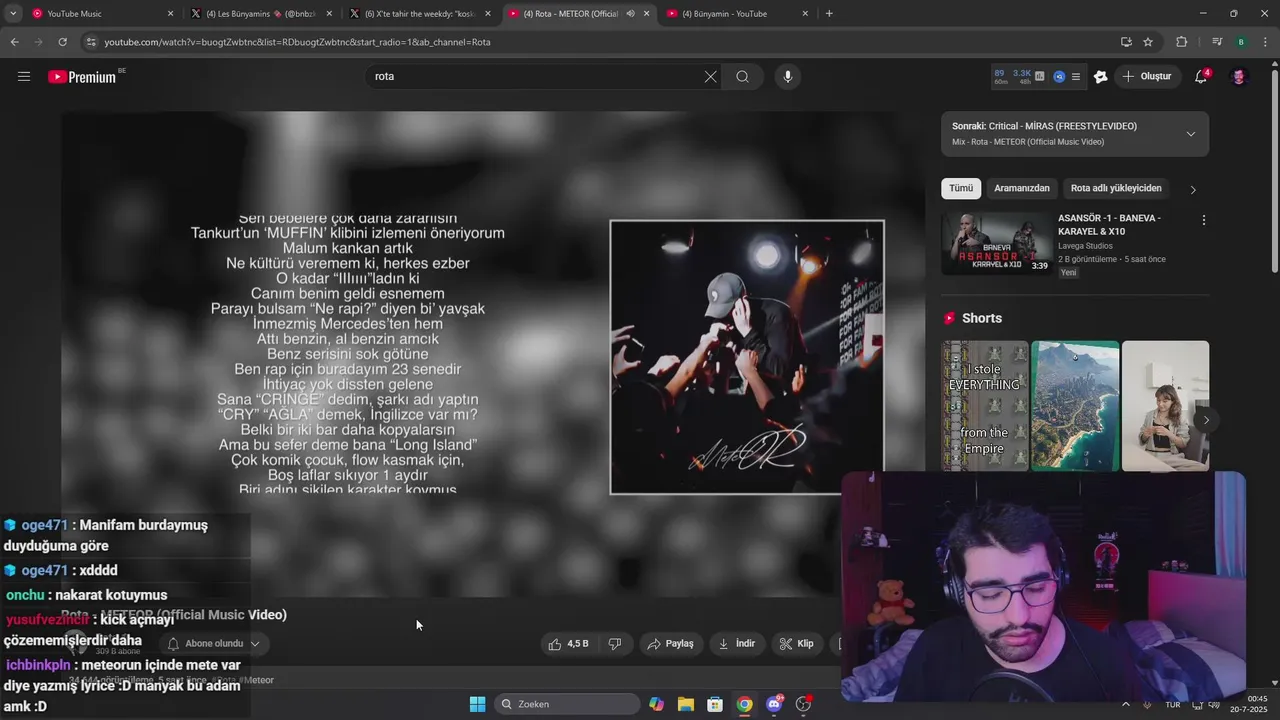The height and width of the screenshot is (720, 1280).
Task: Download the video with İndir
Action: click(737, 644)
